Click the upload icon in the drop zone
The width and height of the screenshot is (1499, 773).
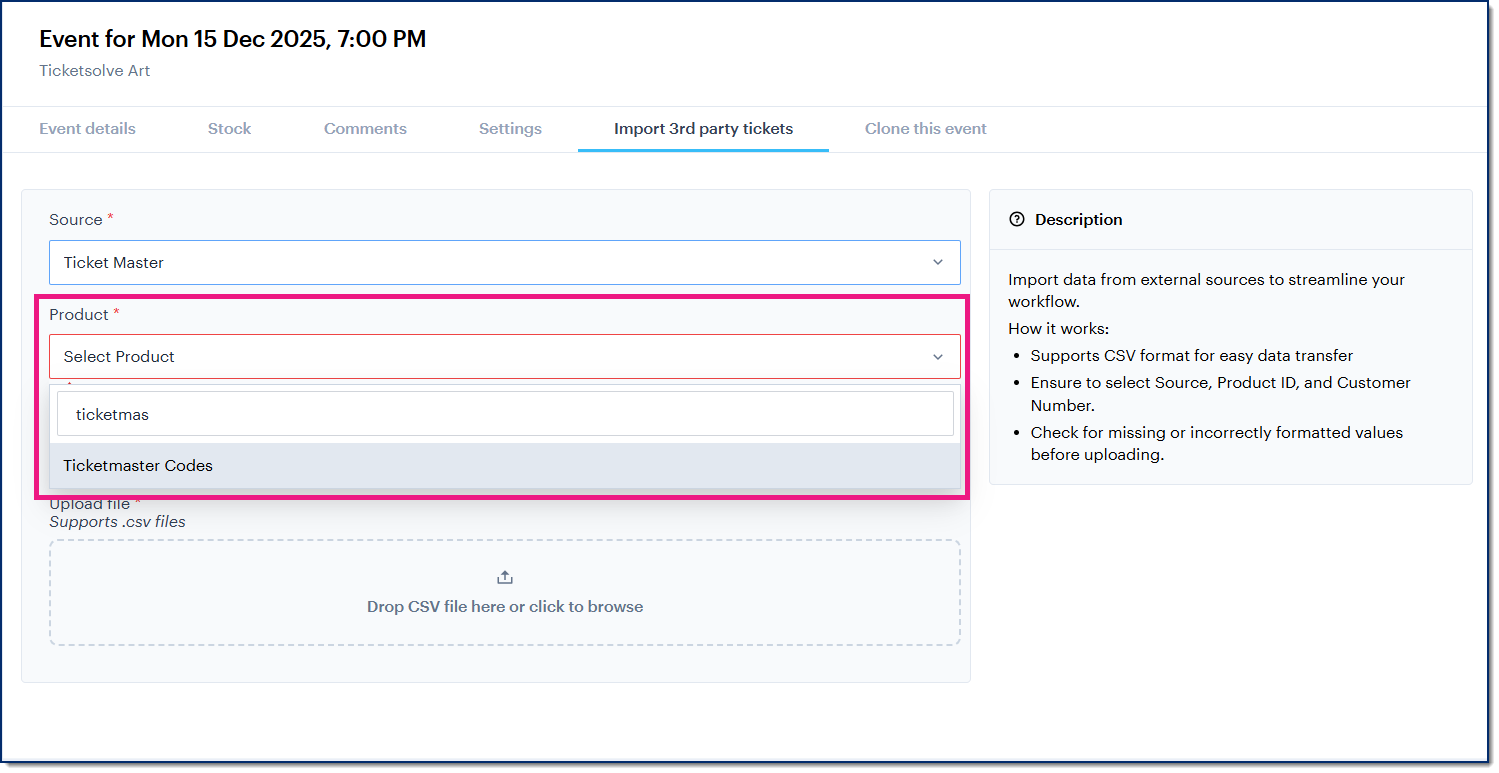click(505, 578)
